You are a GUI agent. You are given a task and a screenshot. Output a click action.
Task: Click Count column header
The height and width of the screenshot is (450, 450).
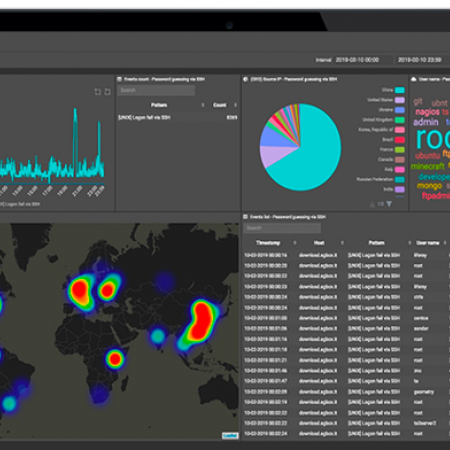(x=220, y=105)
